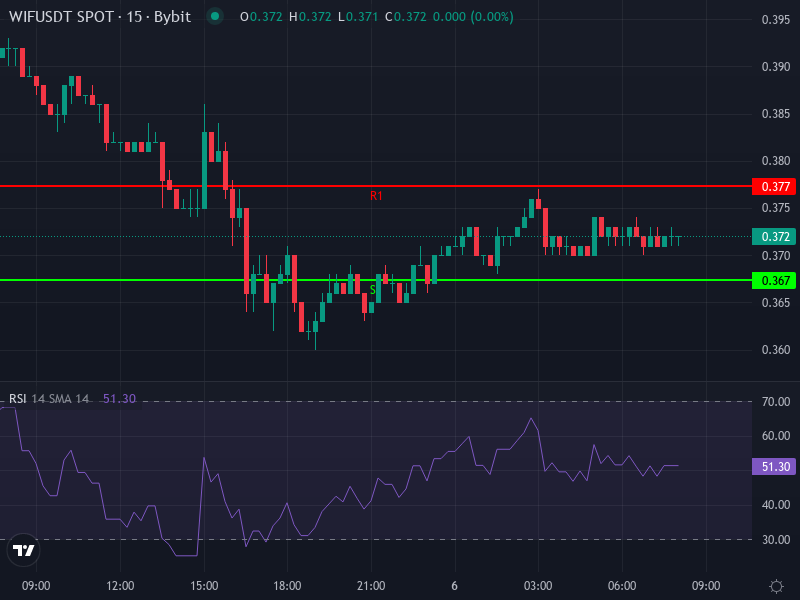Select the WIFUSDT SPOT symbol title
This screenshot has height=600, width=800.
pos(60,17)
